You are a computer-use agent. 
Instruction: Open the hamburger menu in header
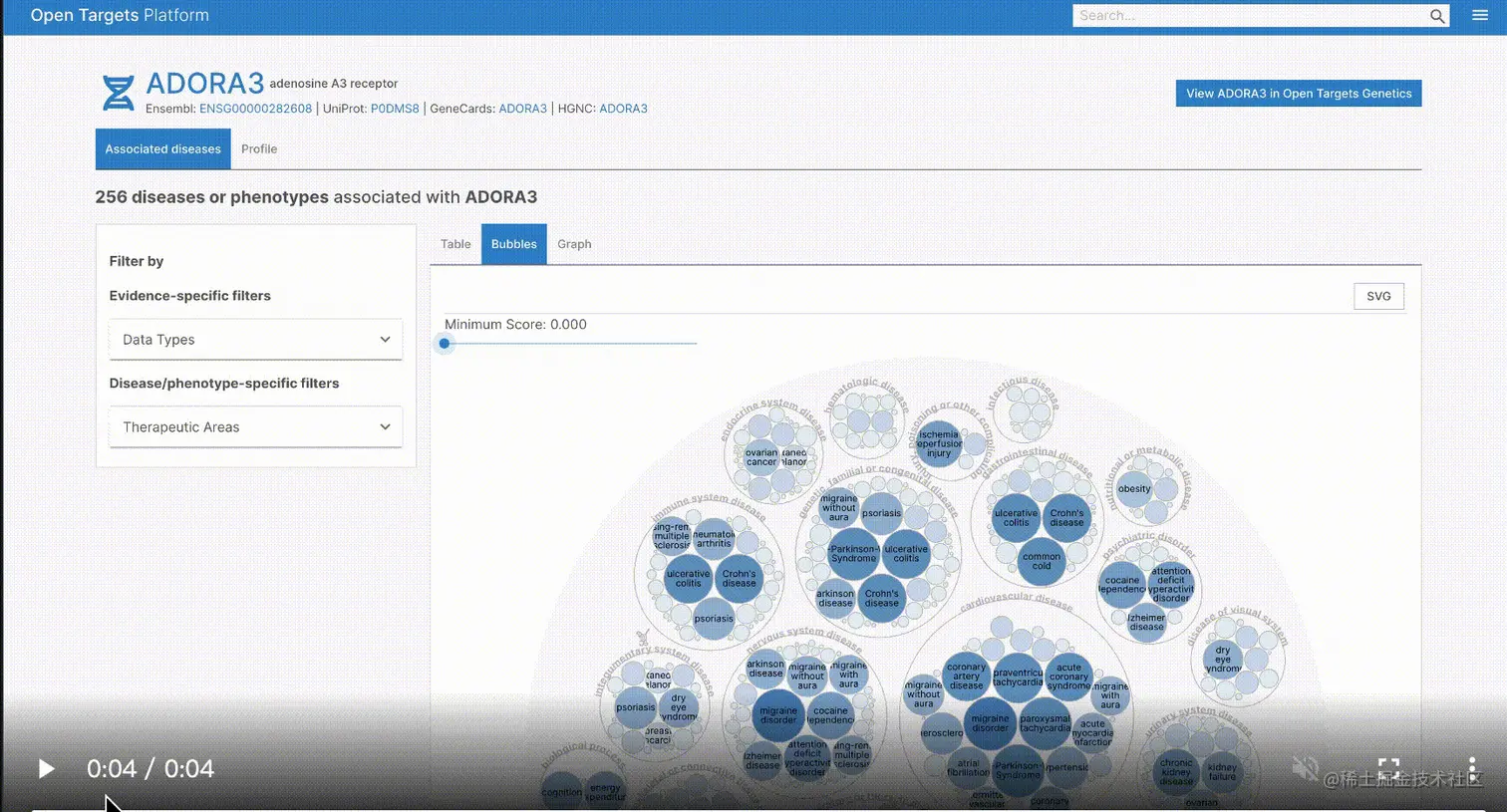click(x=1480, y=16)
